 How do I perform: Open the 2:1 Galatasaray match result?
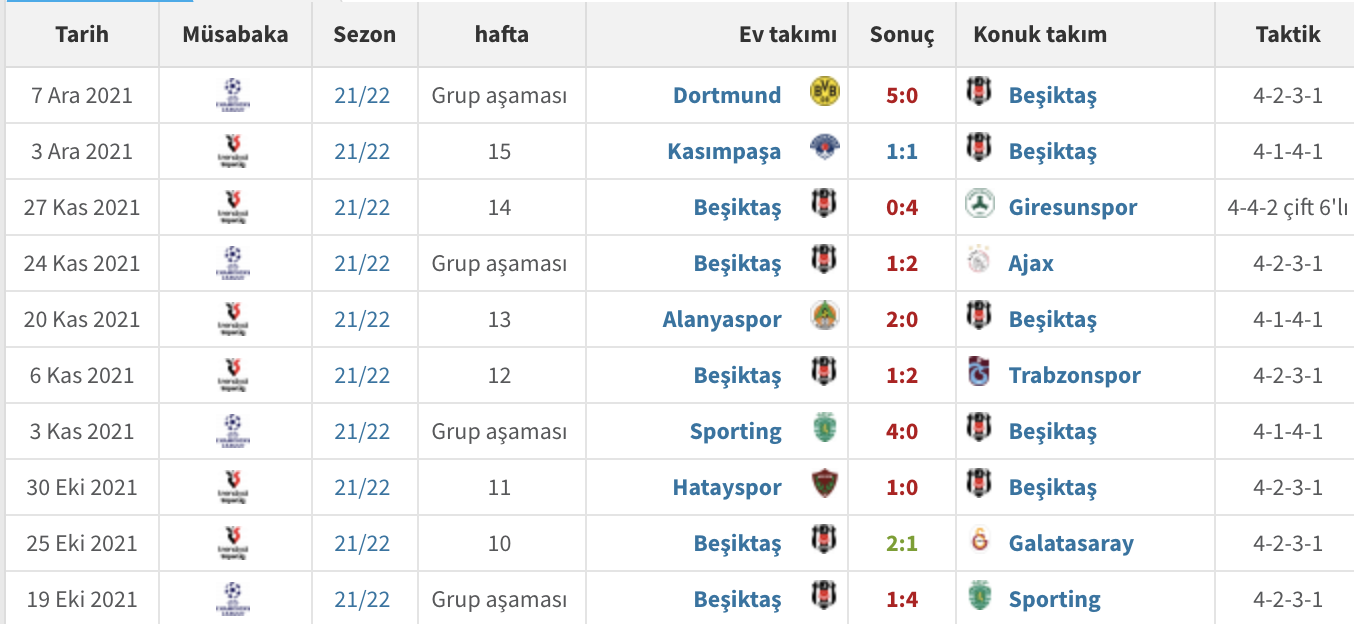902,544
